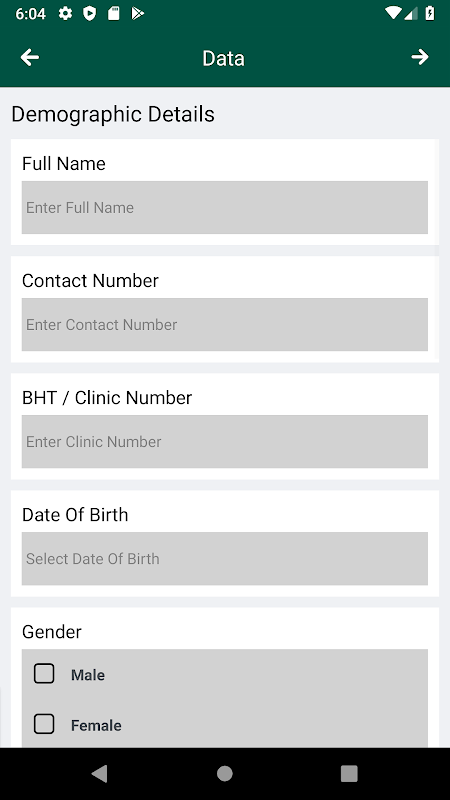Check the Female gender checkbox
This screenshot has width=450, height=800.
point(44,724)
